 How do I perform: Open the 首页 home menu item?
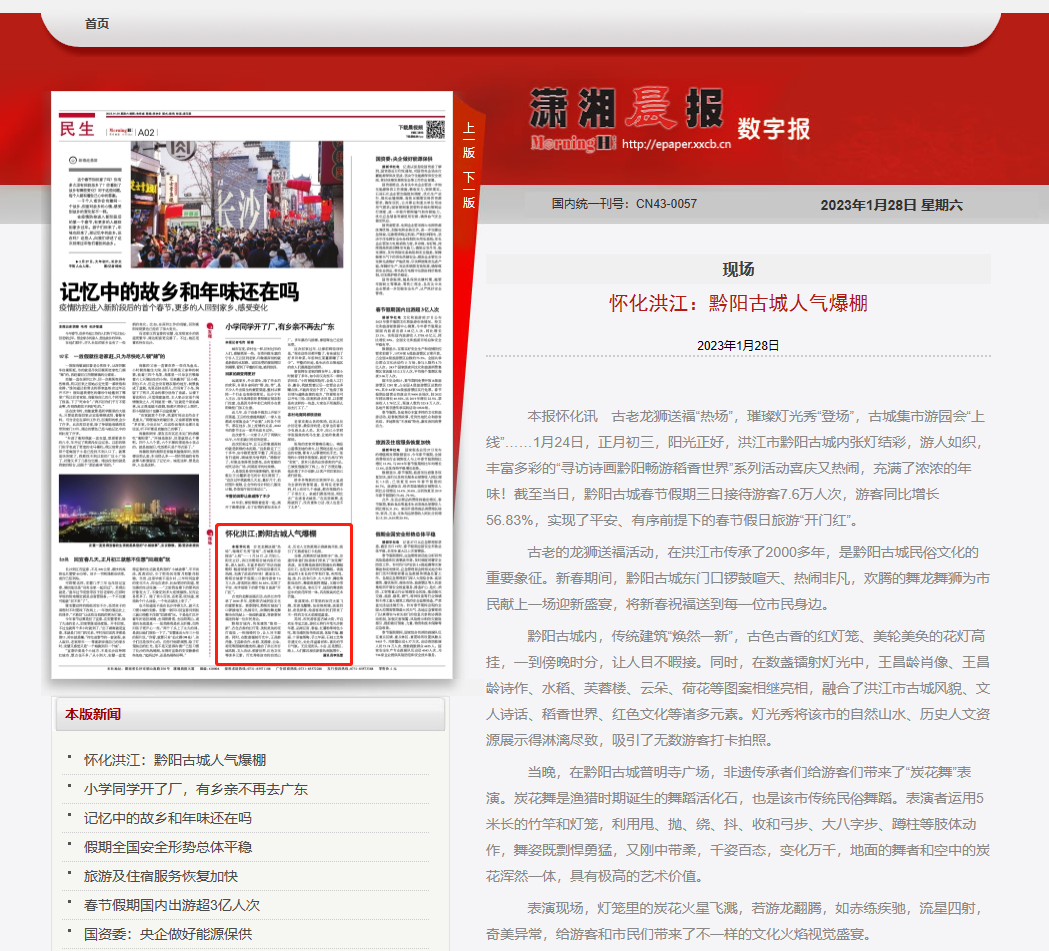[x=97, y=23]
